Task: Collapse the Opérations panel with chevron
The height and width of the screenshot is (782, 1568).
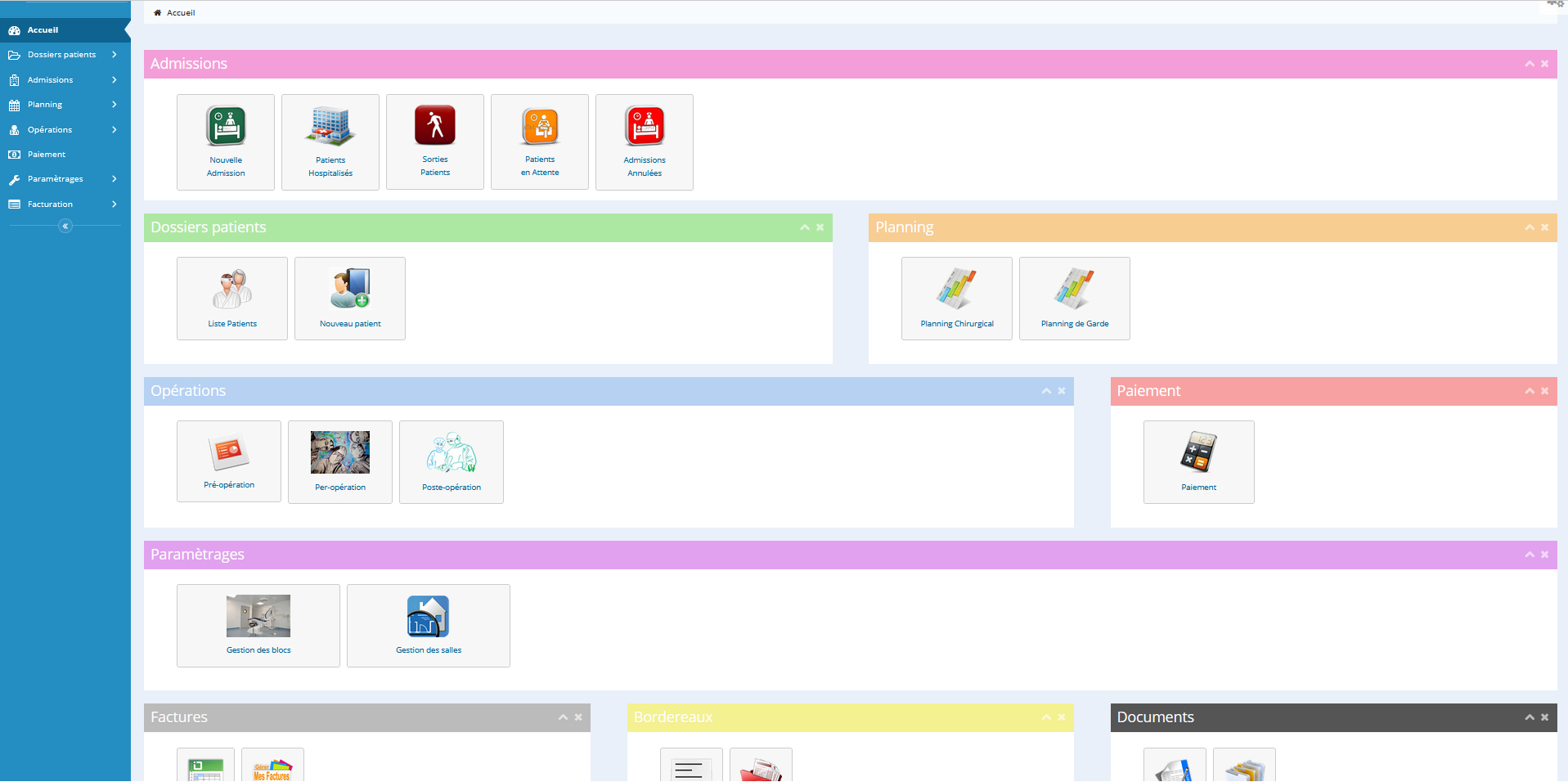Action: point(1045,391)
